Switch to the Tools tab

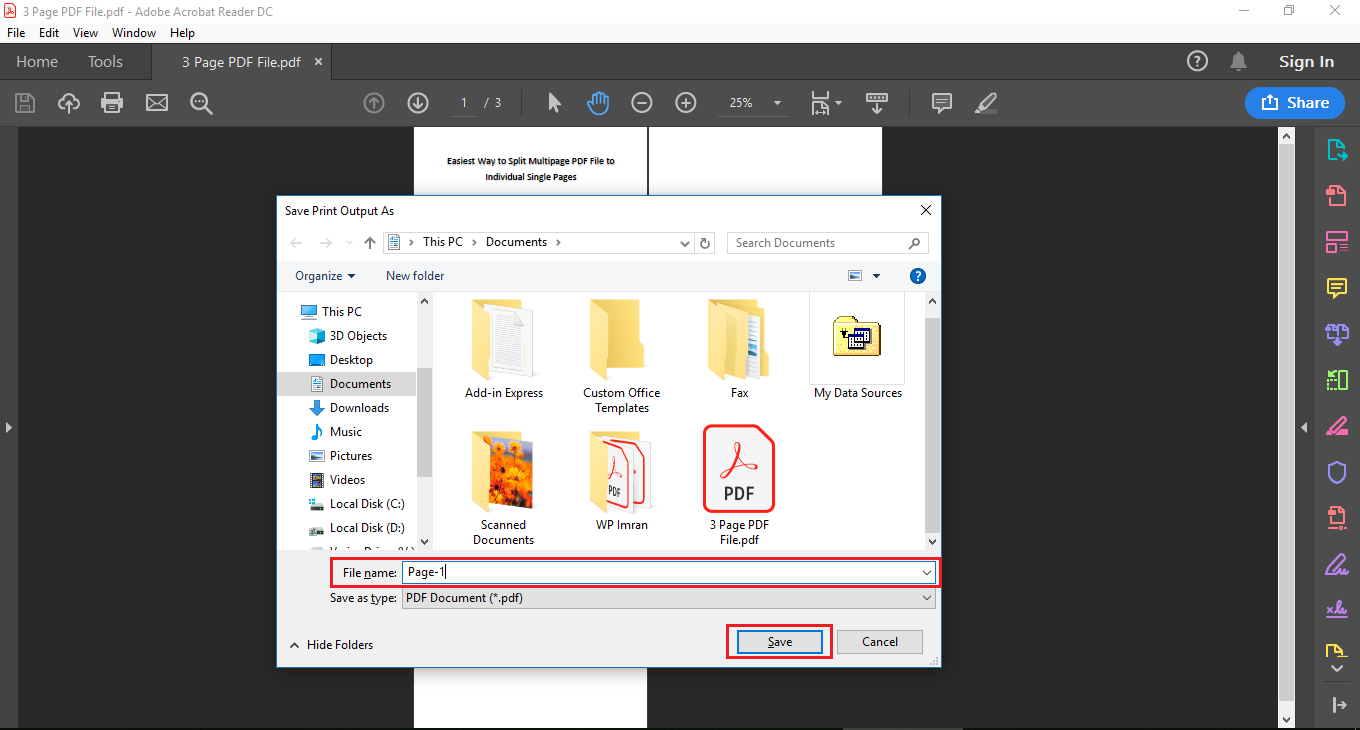click(105, 62)
